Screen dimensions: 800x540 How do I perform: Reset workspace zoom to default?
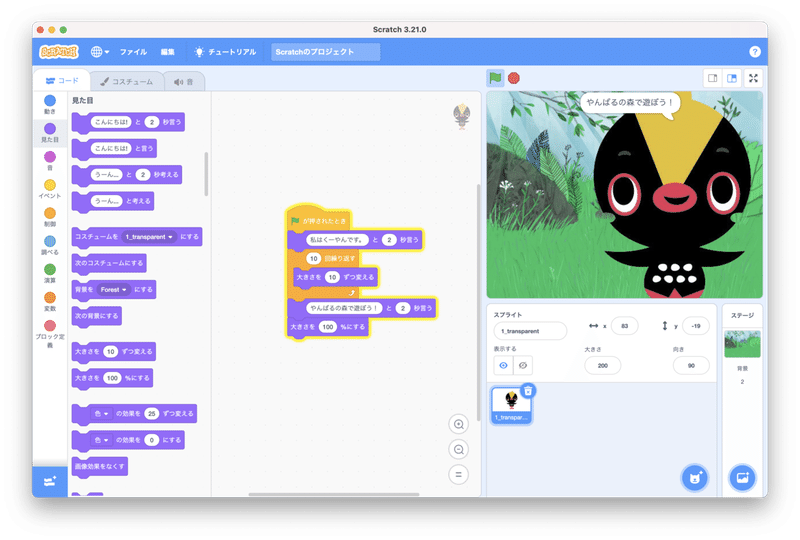click(458, 474)
